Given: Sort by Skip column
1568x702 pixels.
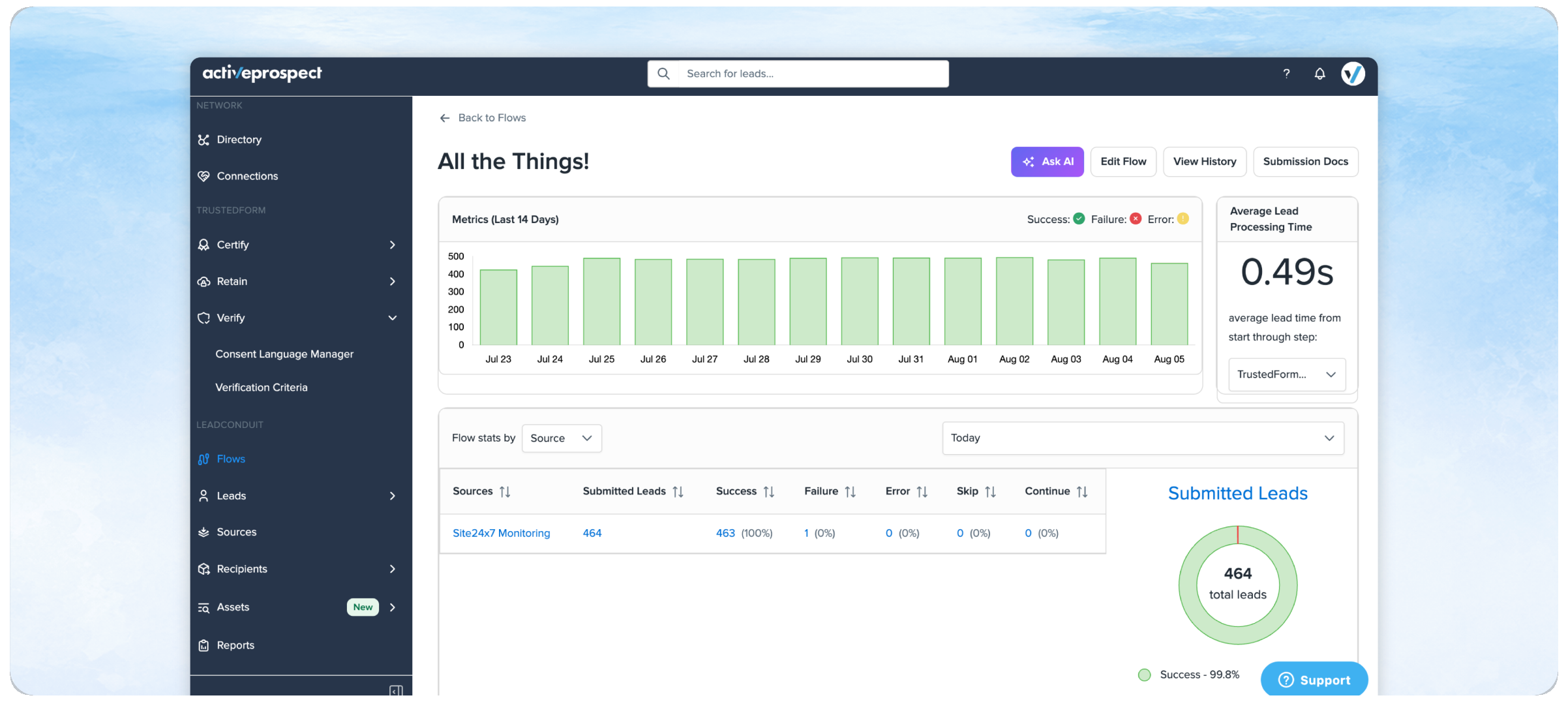Looking at the screenshot, I should [991, 492].
